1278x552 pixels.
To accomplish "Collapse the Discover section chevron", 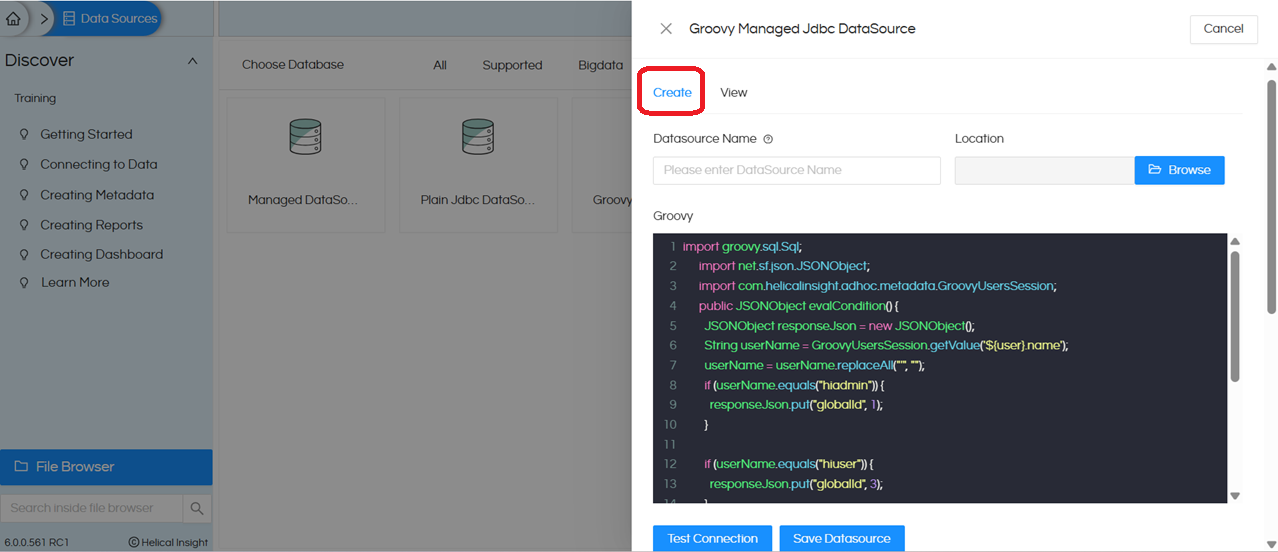I will (x=192, y=61).
